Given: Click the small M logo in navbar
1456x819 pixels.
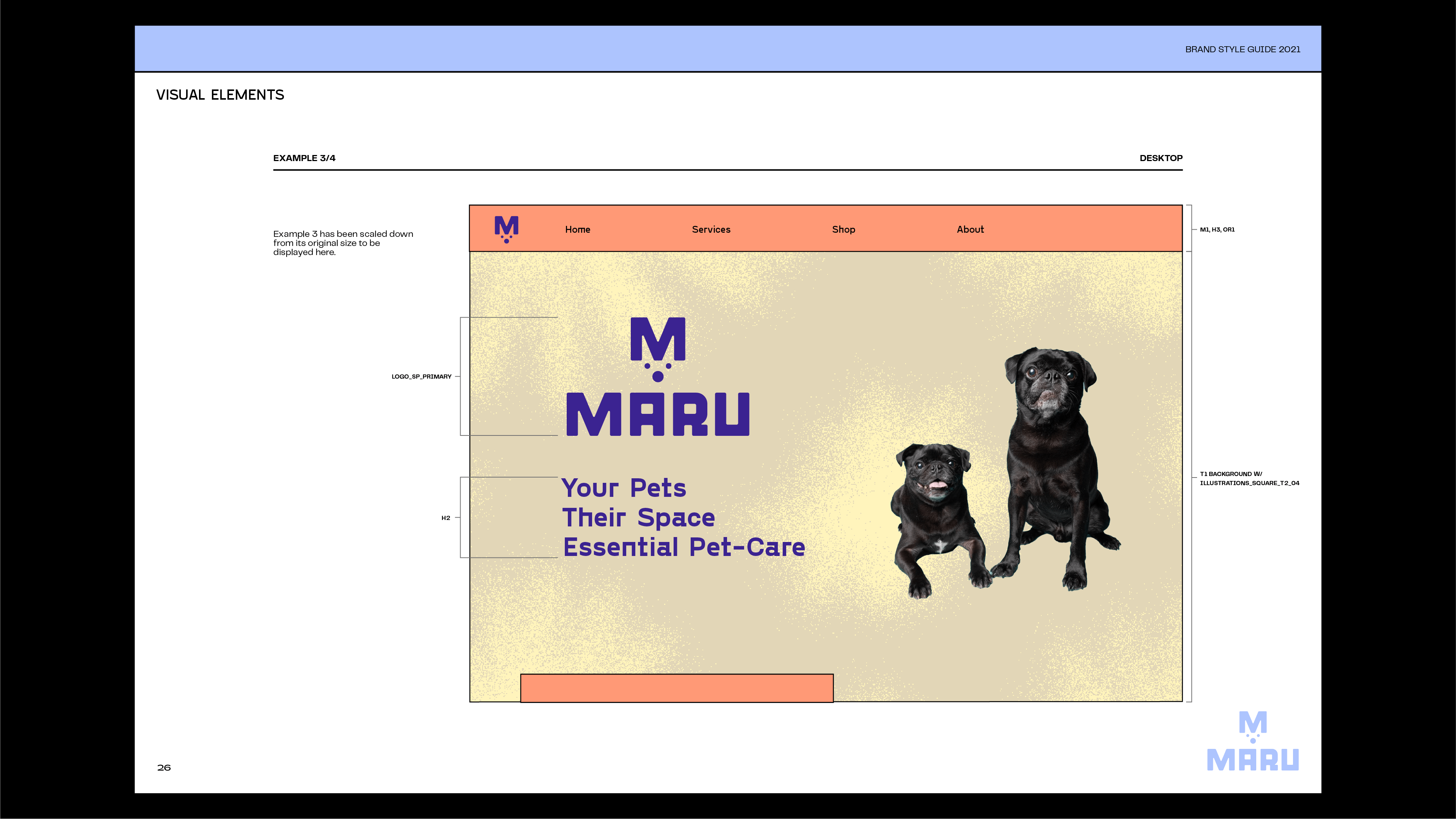Looking at the screenshot, I should [x=506, y=229].
